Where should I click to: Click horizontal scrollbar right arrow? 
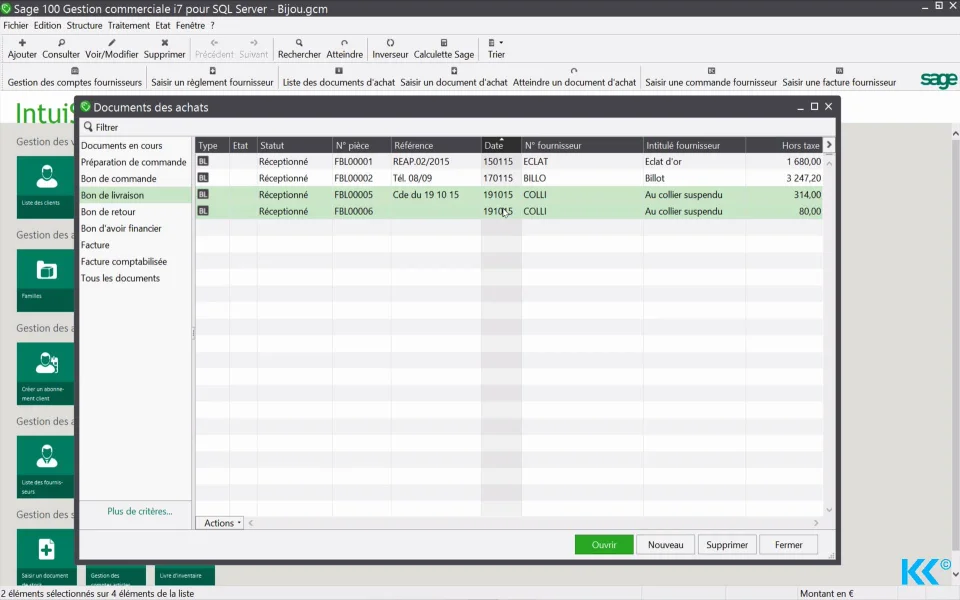pos(816,523)
